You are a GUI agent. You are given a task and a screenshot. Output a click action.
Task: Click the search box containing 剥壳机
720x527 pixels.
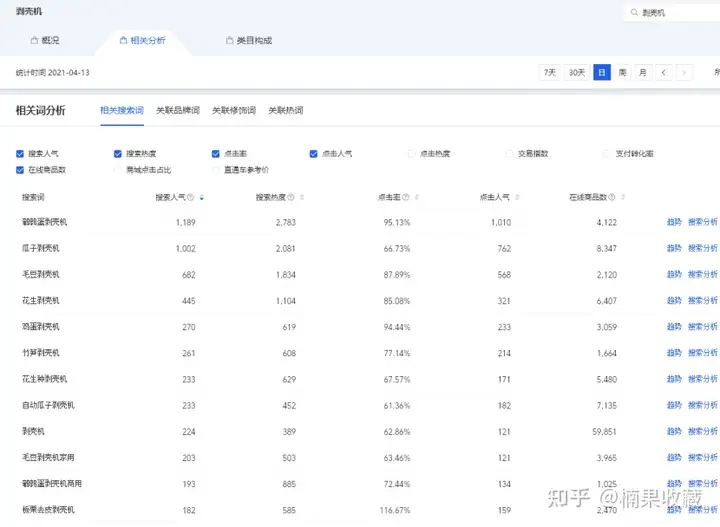[672, 12]
